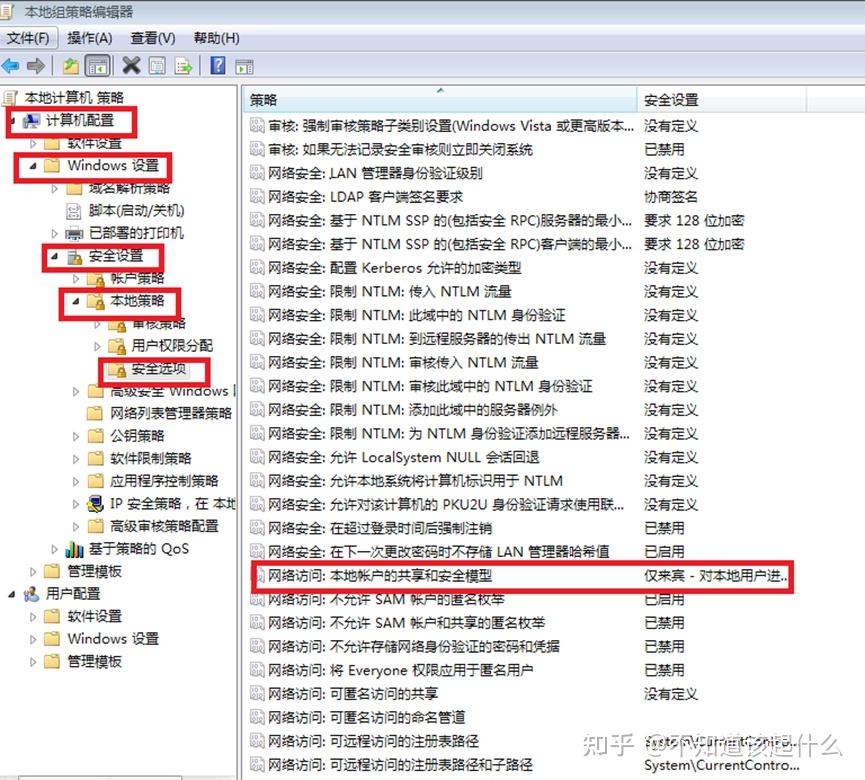
Task: Select policy 网络访问: 将 Everyone 权限应用于匿名用户
Action: pos(401,670)
